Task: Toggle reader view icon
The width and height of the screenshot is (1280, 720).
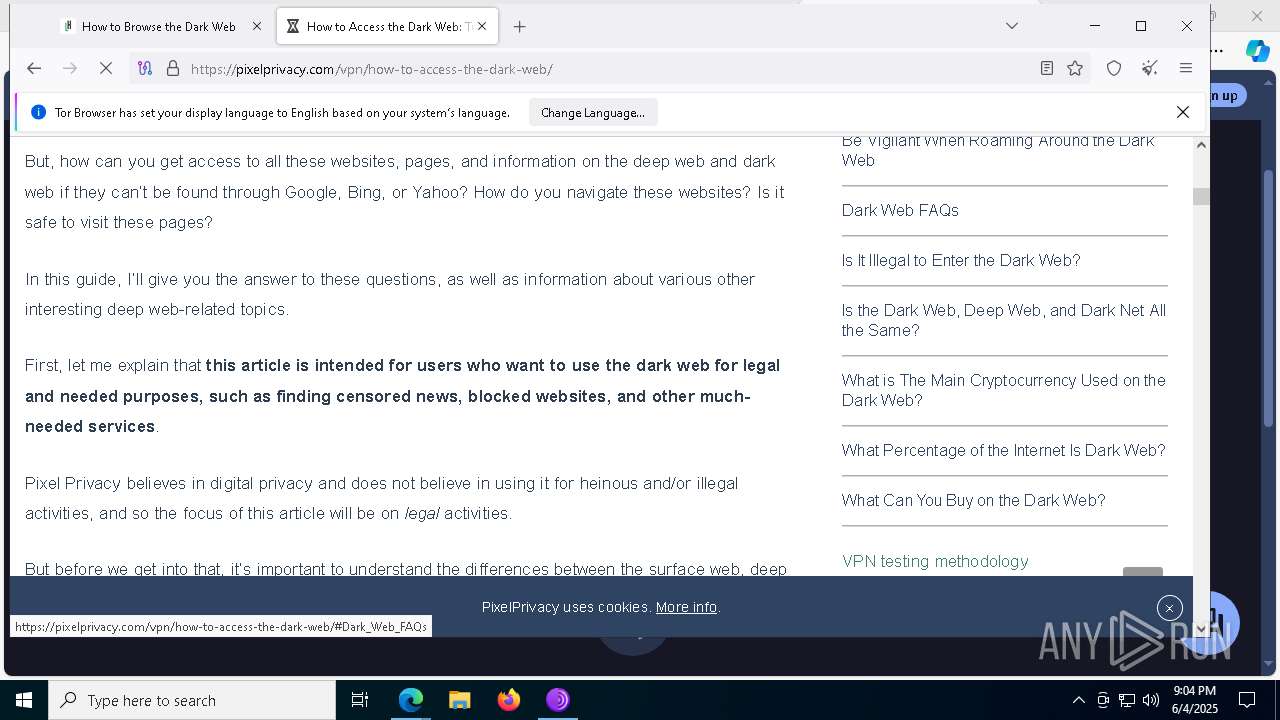Action: coord(1046,68)
